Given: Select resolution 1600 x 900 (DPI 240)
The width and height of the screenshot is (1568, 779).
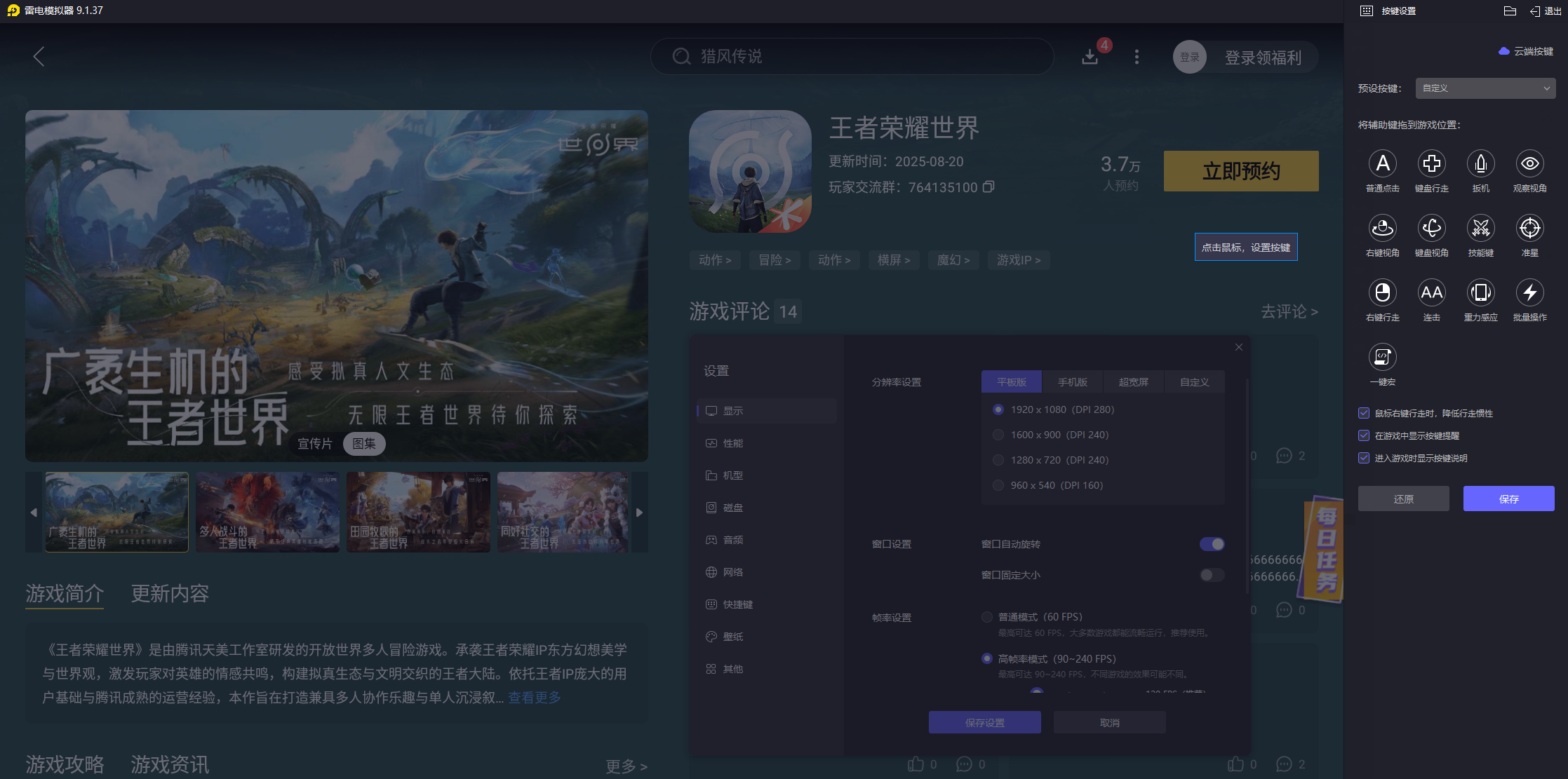Looking at the screenshot, I should 998,435.
